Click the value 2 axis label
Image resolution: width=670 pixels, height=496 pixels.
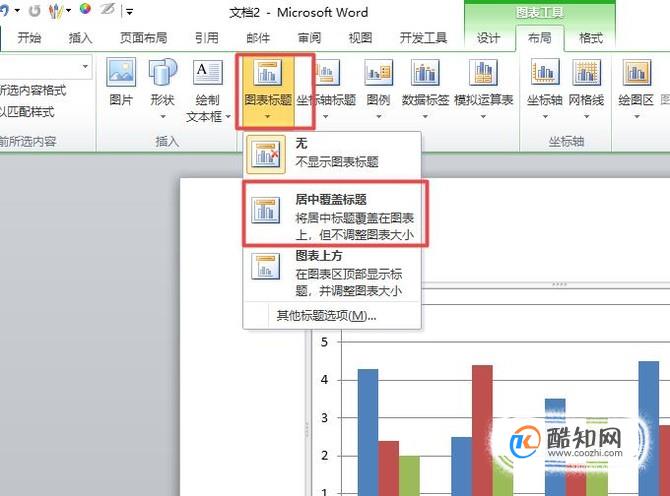[x=324, y=455]
